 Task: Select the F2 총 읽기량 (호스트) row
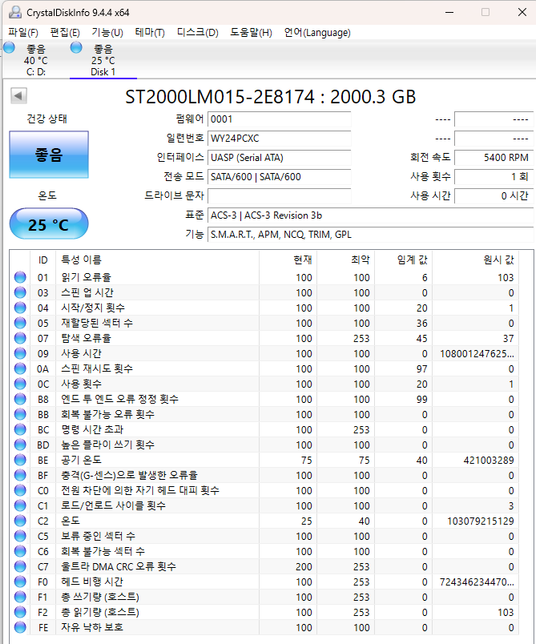pyautogui.click(x=264, y=612)
